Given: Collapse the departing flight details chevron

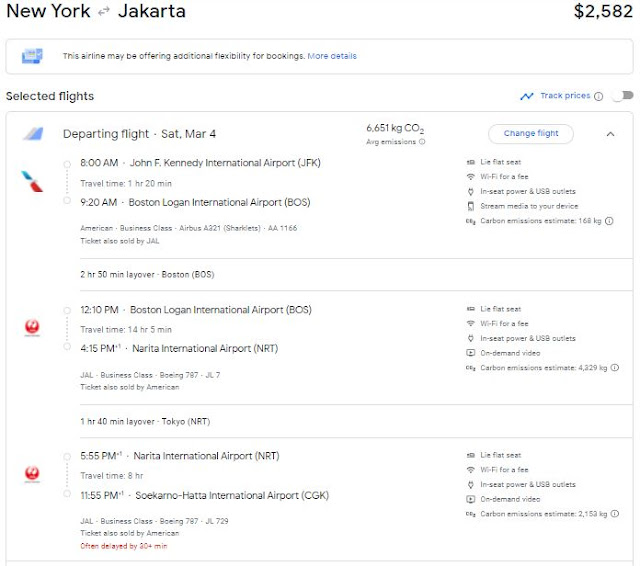Looking at the screenshot, I should pos(610,134).
